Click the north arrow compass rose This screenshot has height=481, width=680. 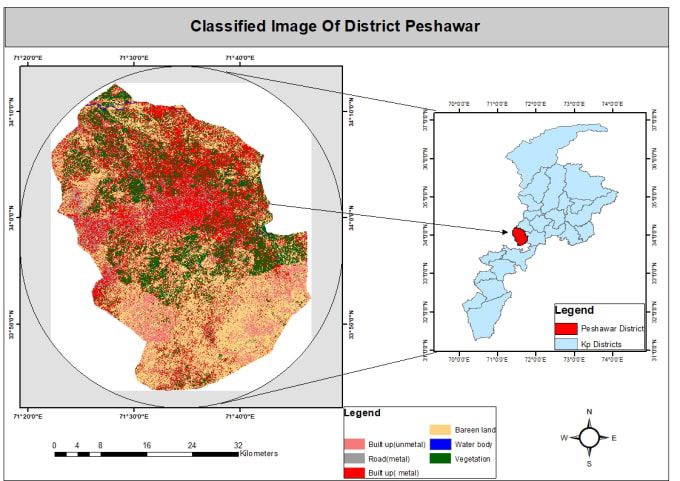(x=589, y=438)
